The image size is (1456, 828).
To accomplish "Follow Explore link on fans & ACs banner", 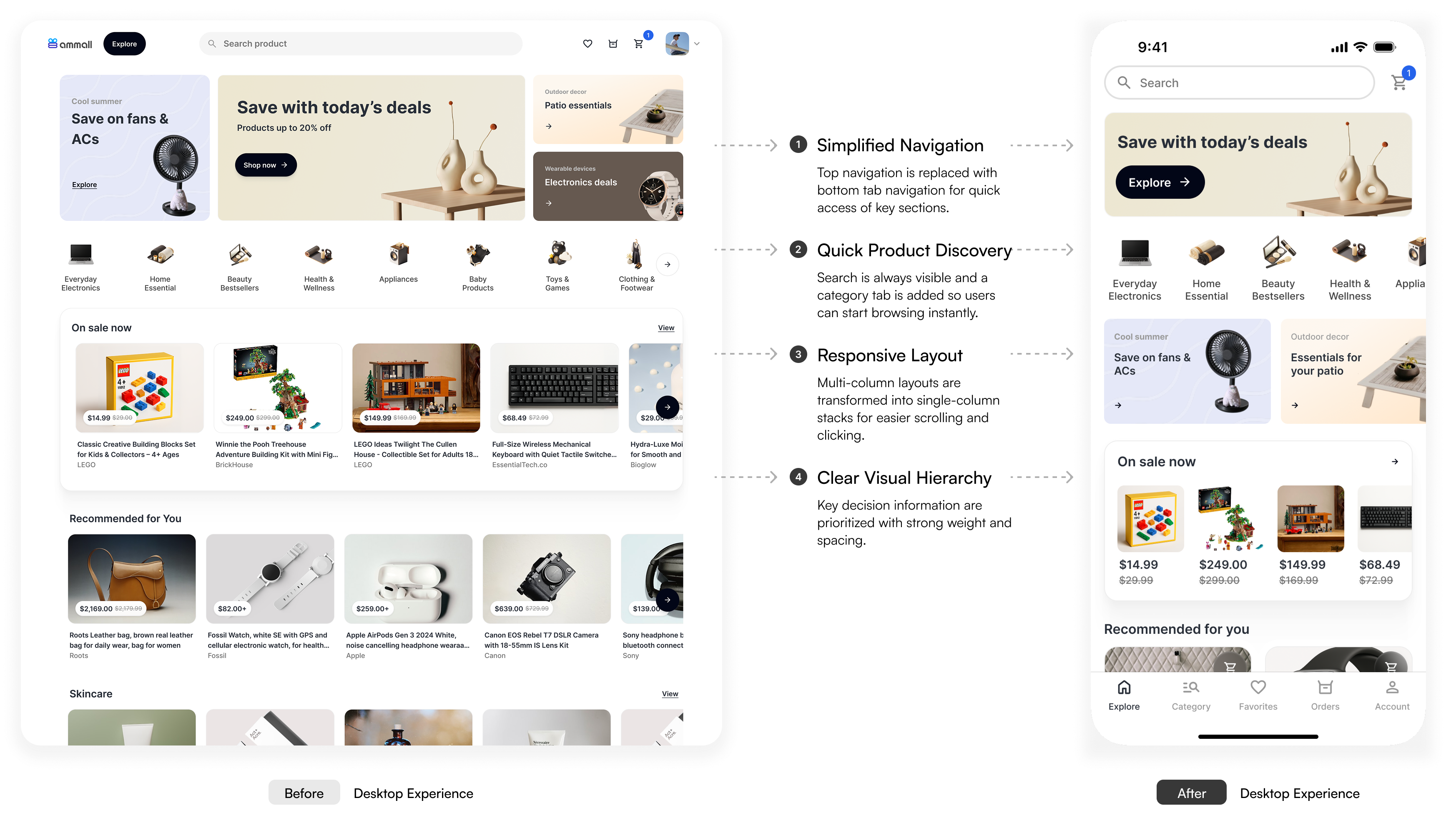I will (x=84, y=185).
